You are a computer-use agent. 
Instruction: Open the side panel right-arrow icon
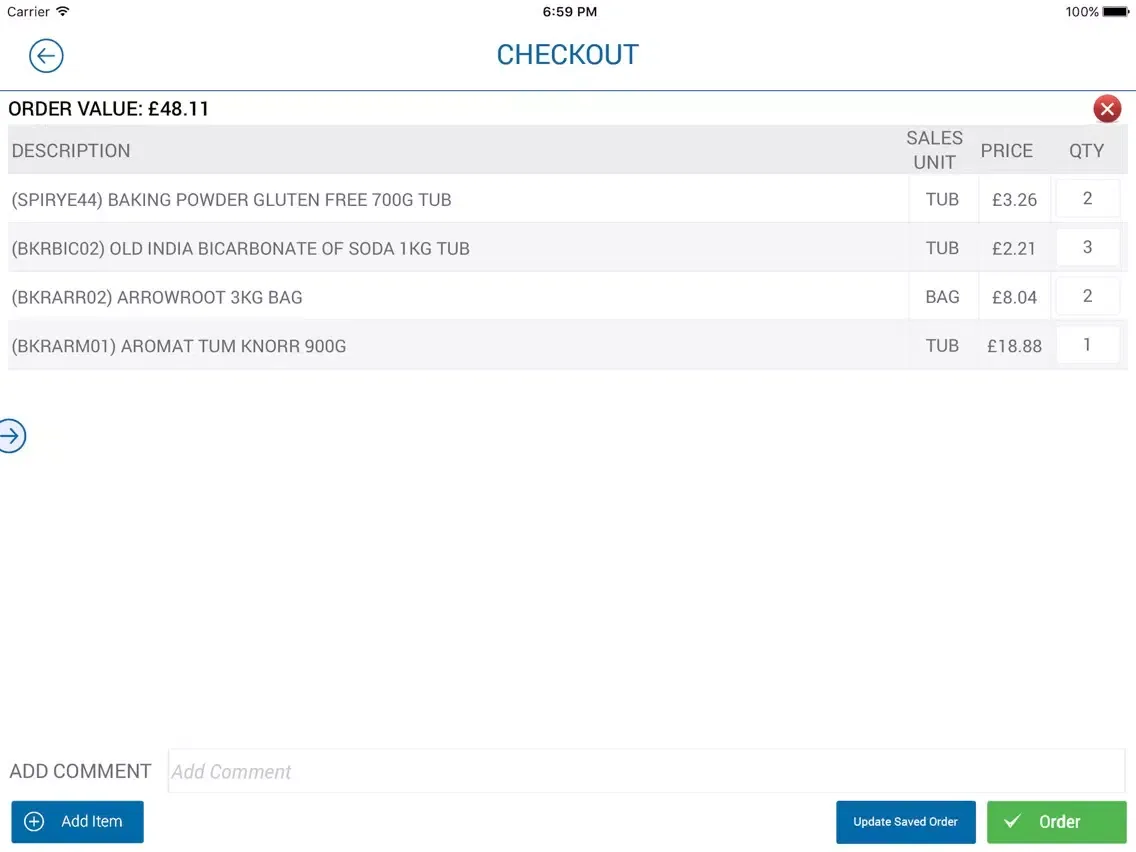tap(12, 435)
